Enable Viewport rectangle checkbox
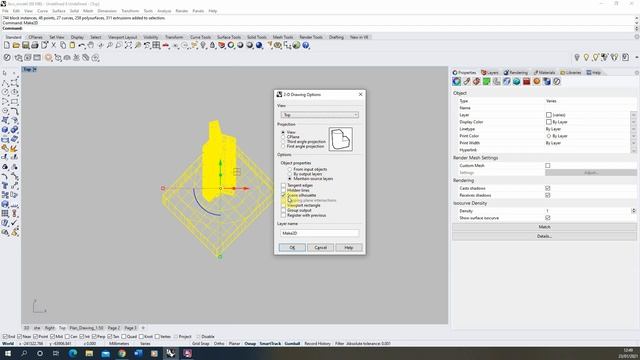Screen dimensions: 640x360 [283, 205]
